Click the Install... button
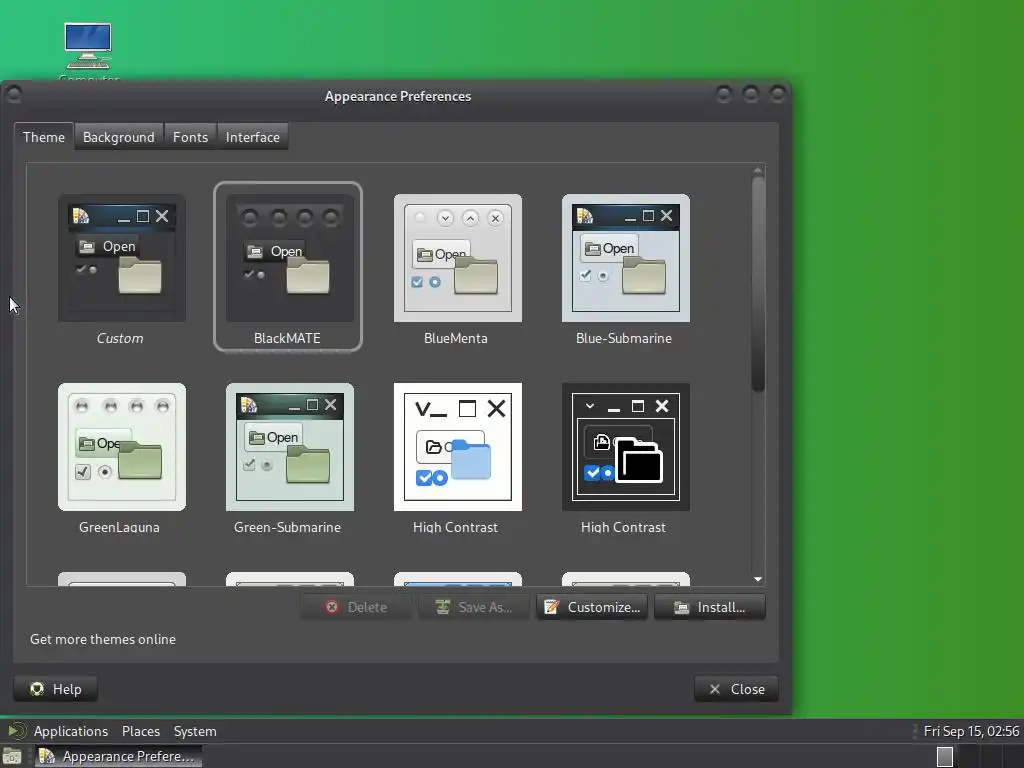1024x768 pixels. click(x=710, y=607)
